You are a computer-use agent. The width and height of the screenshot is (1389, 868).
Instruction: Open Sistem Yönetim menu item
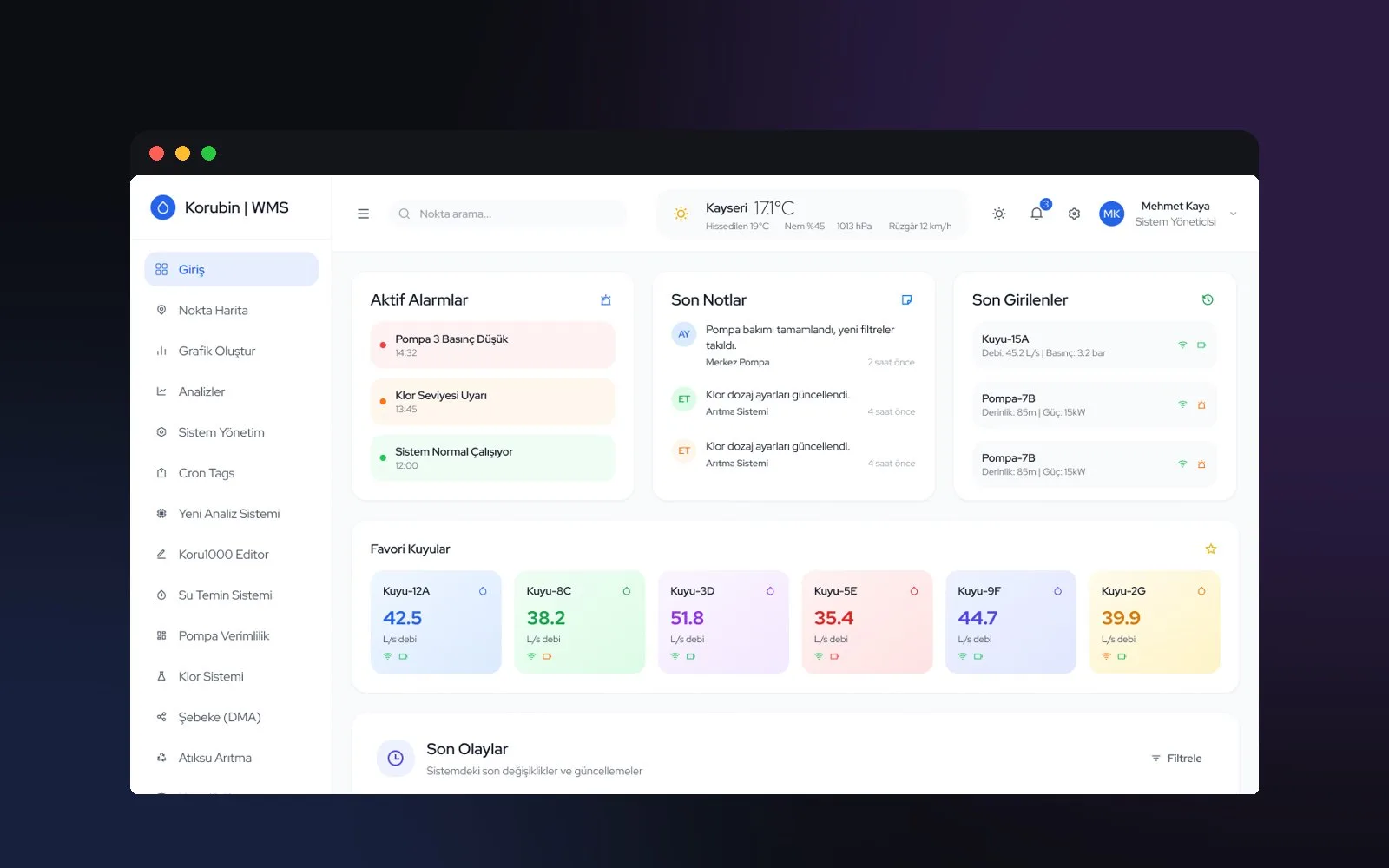[231, 432]
